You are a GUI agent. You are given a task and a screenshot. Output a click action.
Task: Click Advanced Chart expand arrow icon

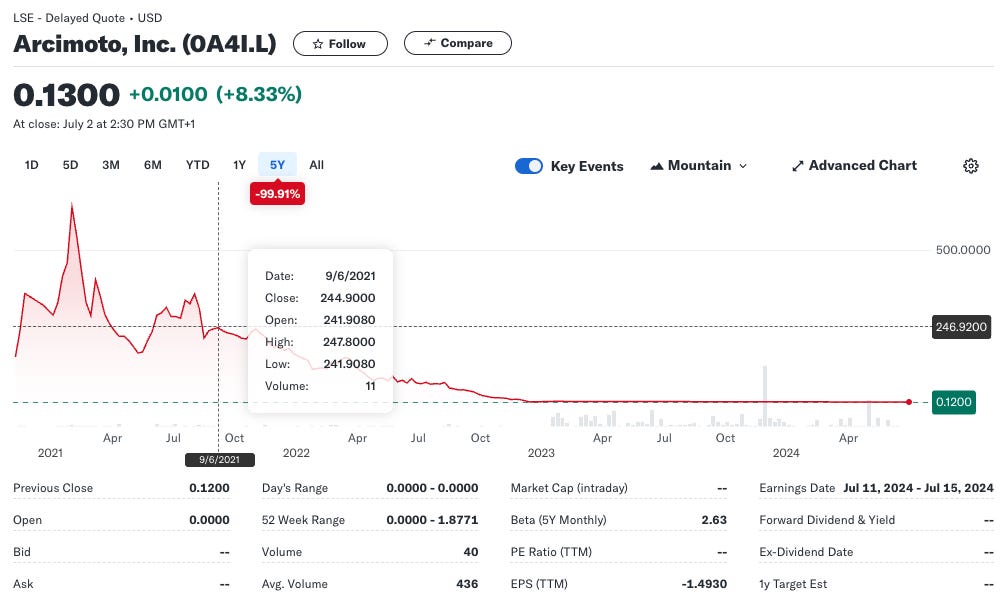[798, 166]
